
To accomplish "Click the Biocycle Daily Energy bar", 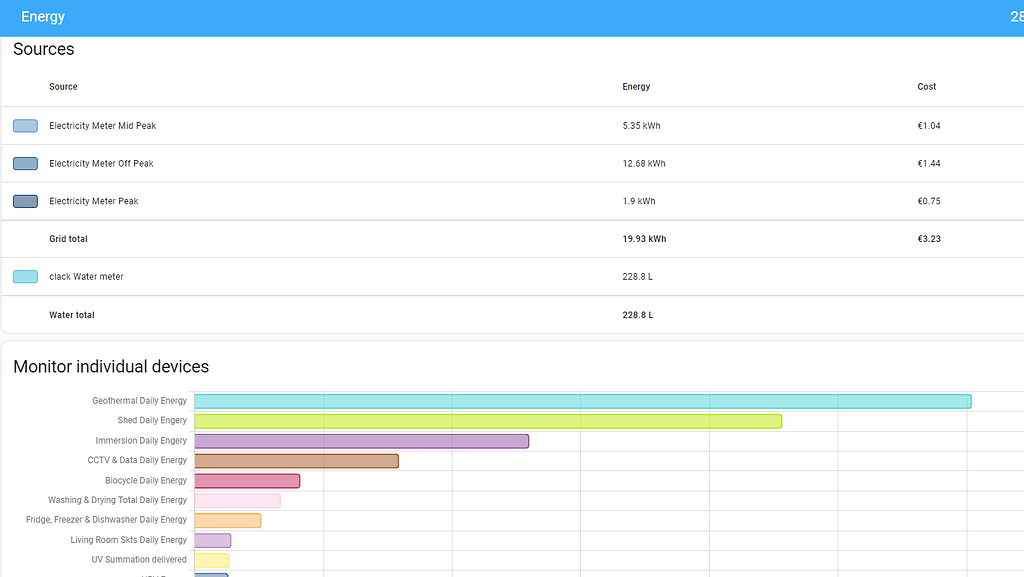I will tap(248, 481).
